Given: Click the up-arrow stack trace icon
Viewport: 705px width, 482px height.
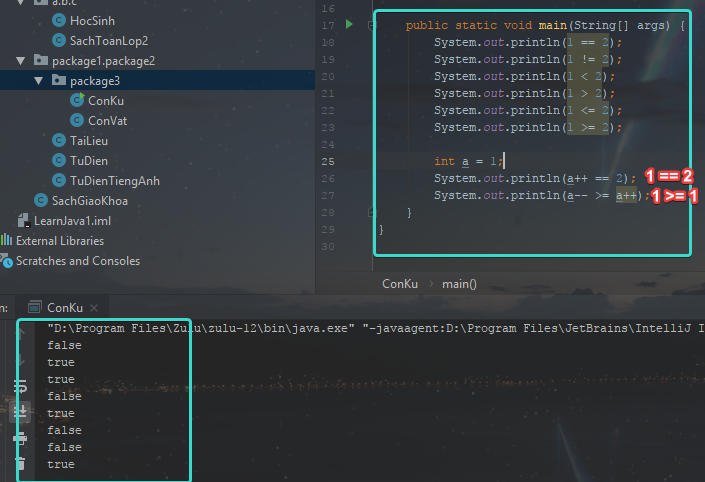Looking at the screenshot, I should [21, 334].
